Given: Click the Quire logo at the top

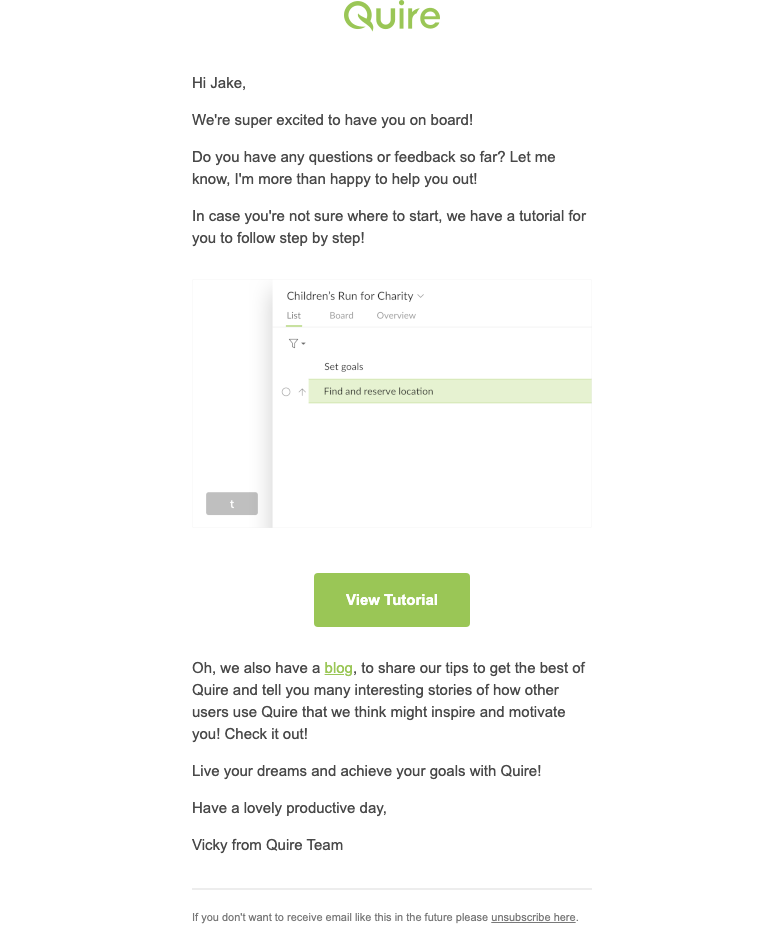Looking at the screenshot, I should point(391,16).
